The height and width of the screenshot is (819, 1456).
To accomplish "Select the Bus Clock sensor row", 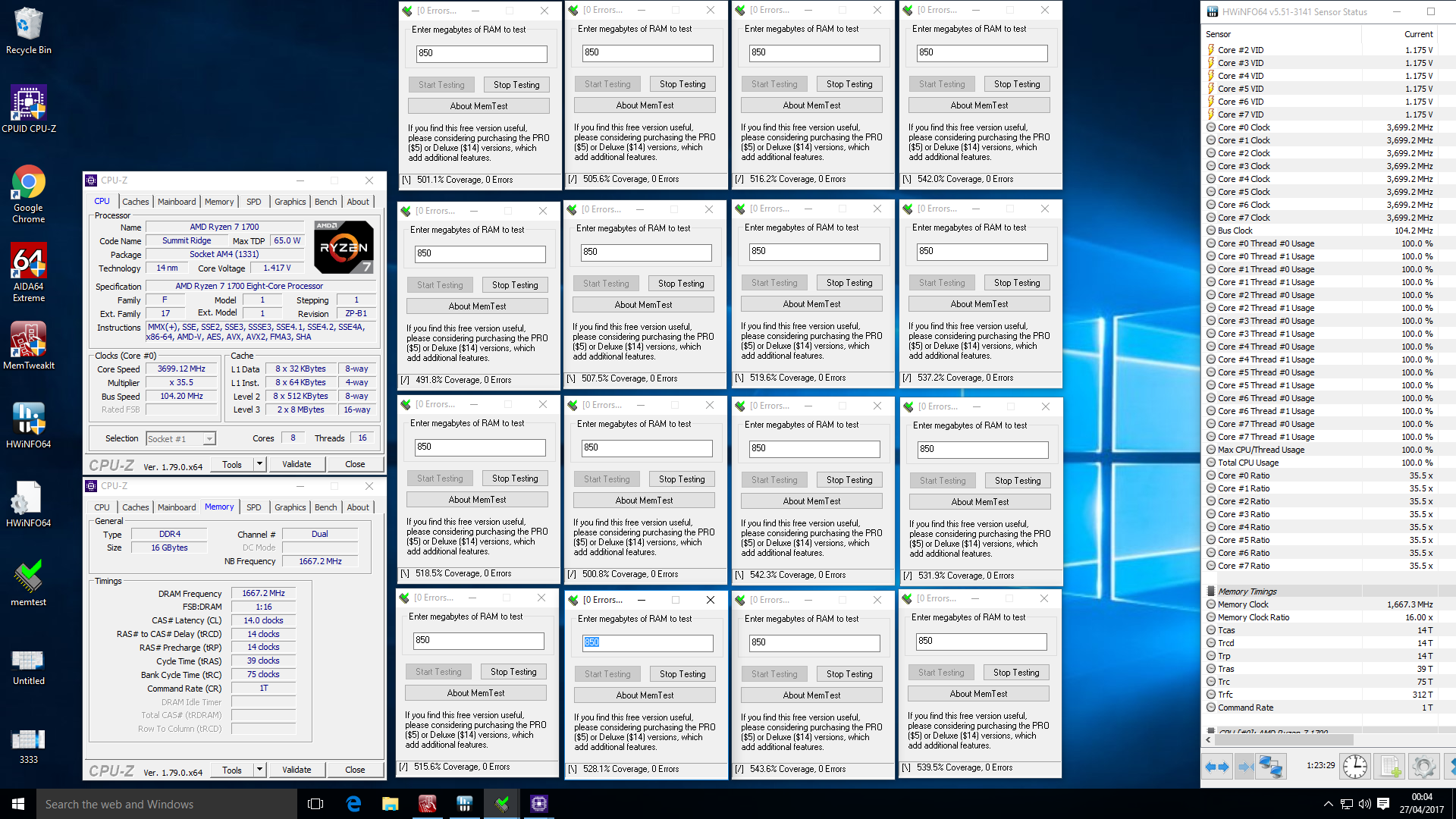I will point(1319,231).
